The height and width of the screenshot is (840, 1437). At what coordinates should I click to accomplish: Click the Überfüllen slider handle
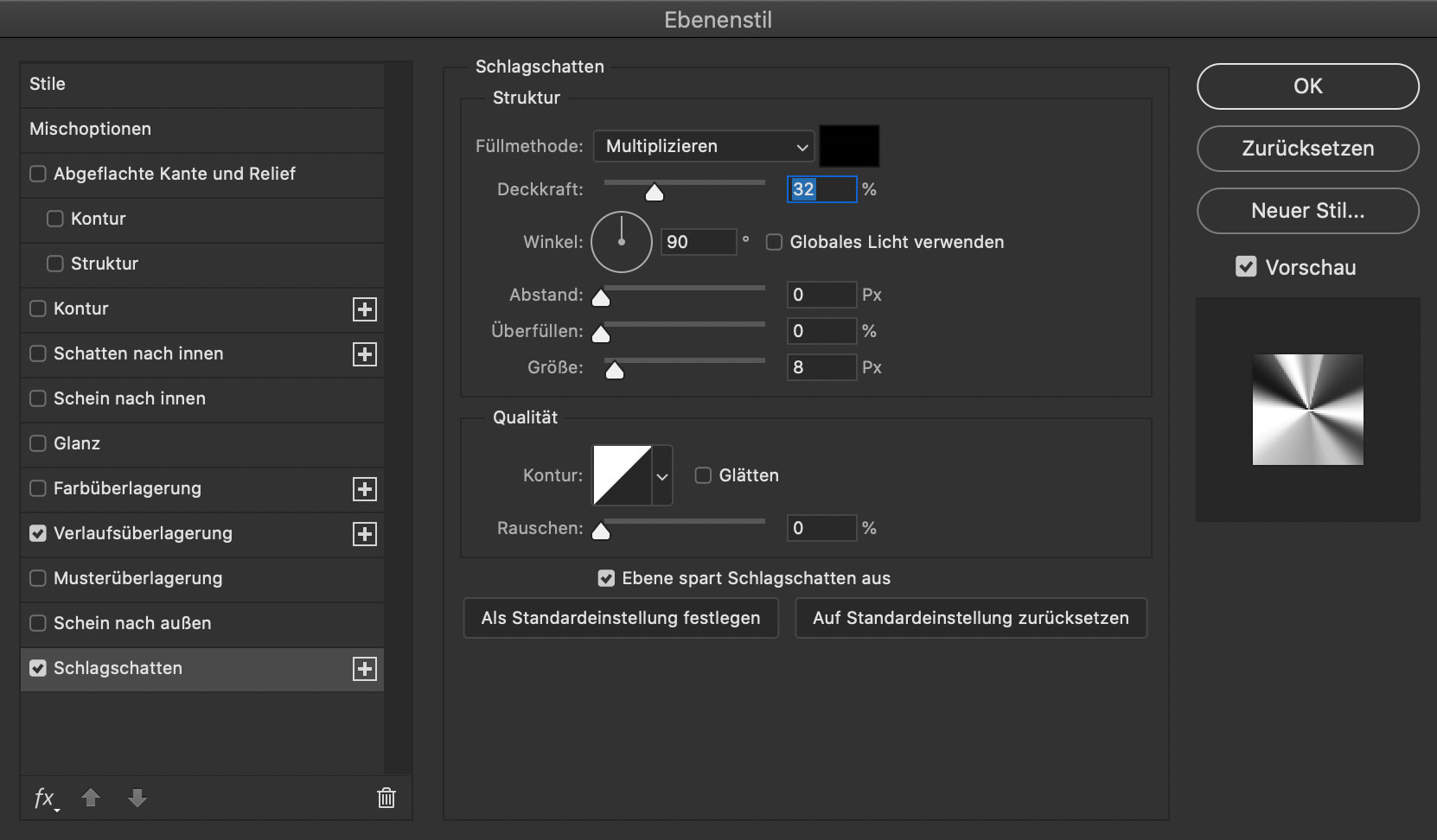click(601, 334)
